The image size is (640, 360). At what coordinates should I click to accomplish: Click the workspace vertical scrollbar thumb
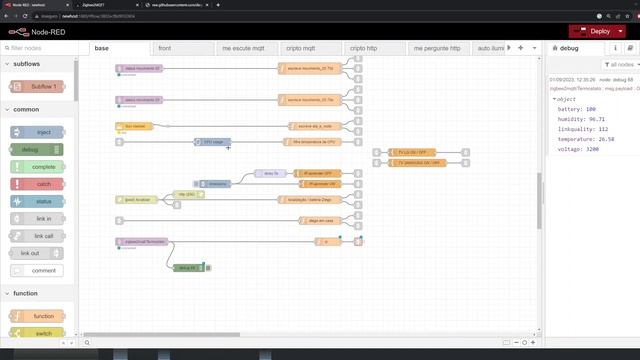(539, 201)
